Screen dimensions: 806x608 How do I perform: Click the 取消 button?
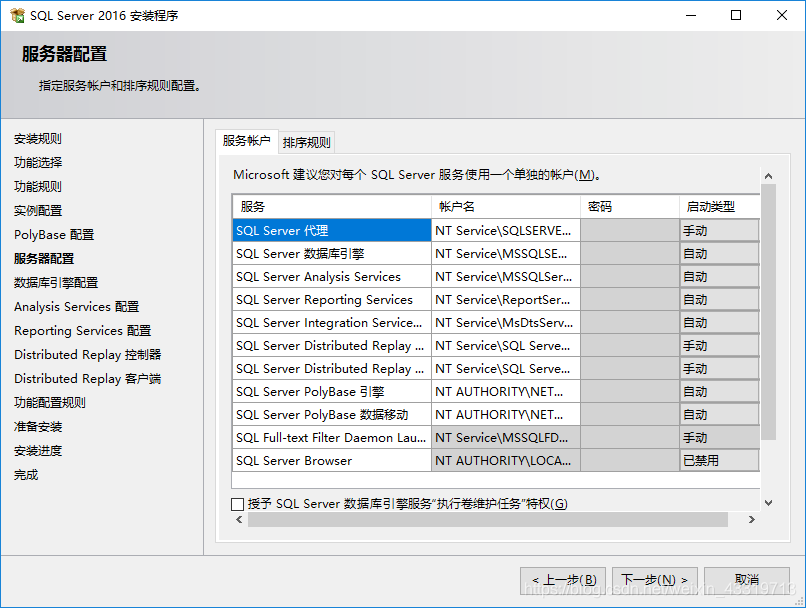coord(746,580)
